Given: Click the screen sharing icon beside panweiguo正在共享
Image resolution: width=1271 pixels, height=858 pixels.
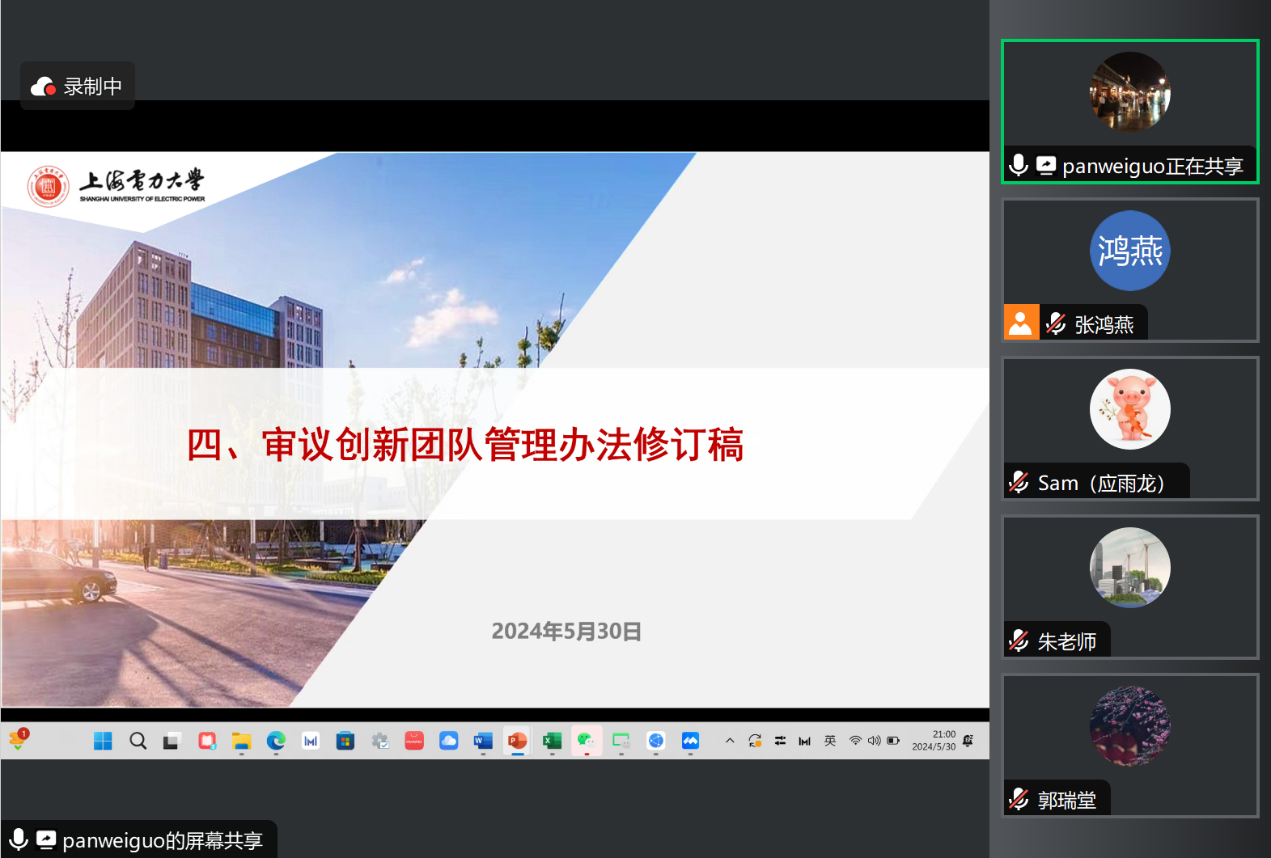Looking at the screenshot, I should coord(1046,165).
